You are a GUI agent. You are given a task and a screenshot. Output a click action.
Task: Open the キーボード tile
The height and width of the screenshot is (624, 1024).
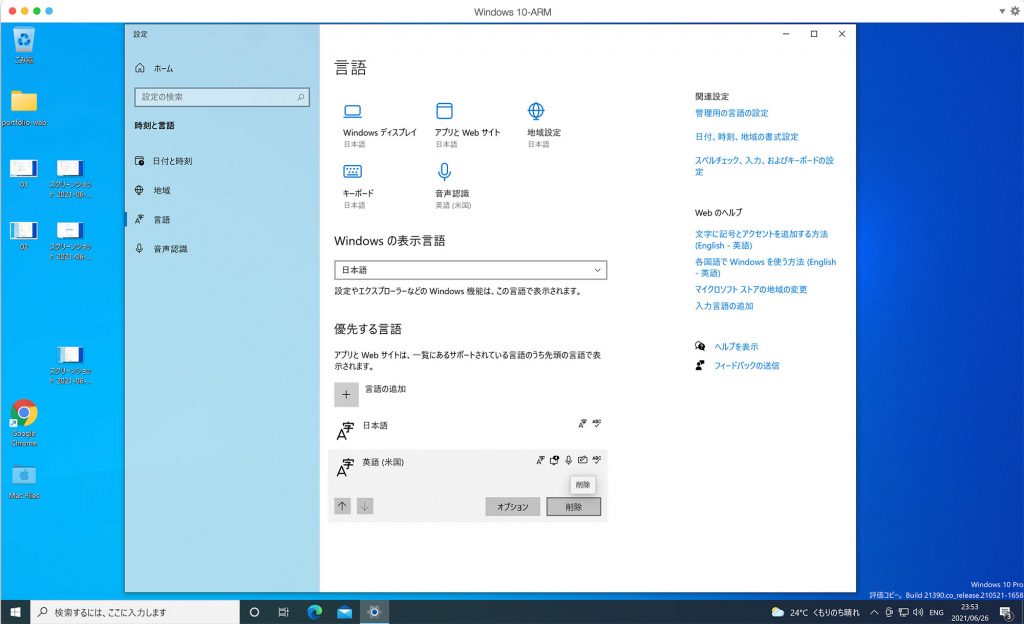point(358,186)
